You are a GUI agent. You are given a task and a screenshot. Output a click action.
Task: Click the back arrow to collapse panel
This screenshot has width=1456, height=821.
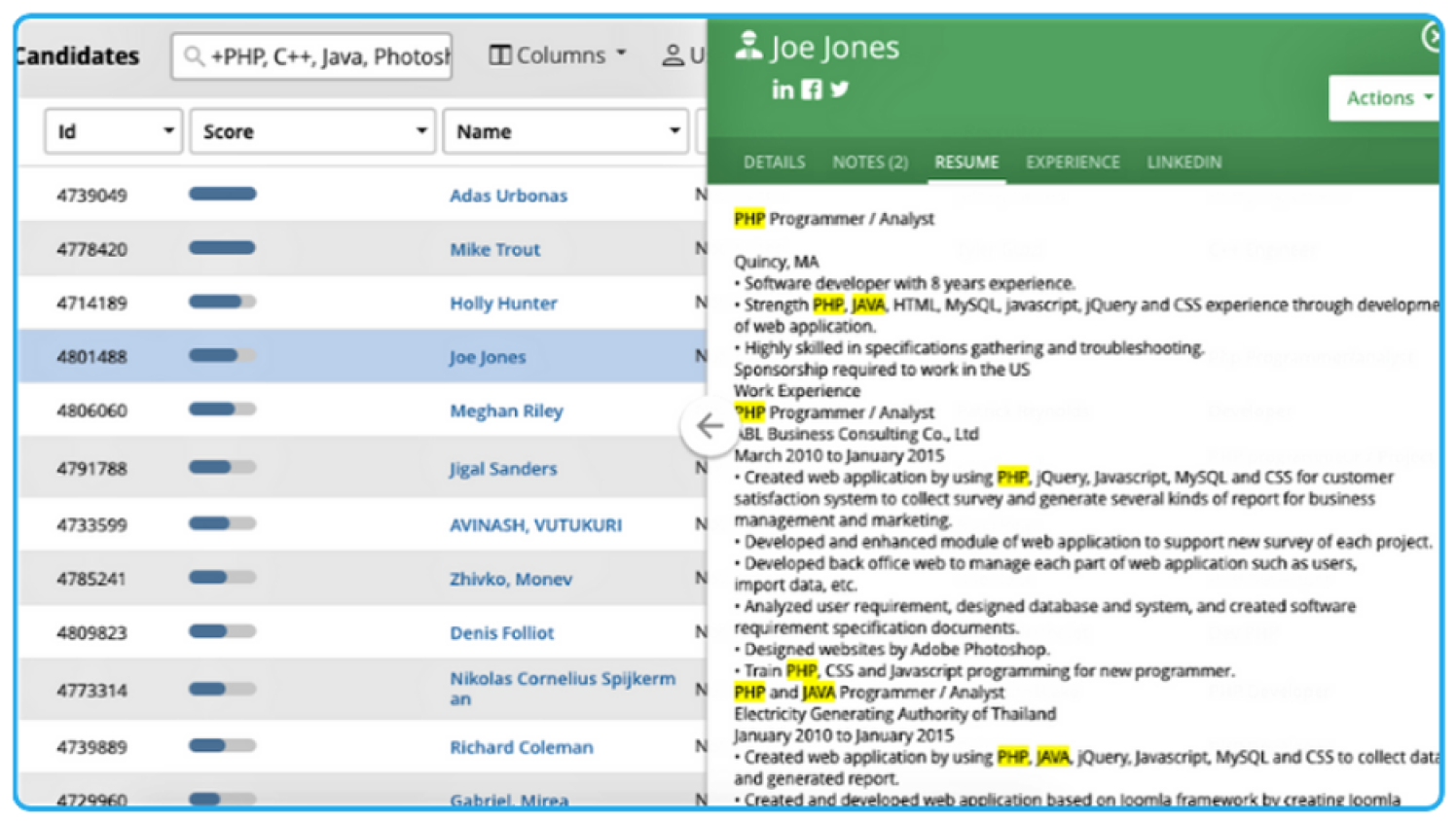710,426
